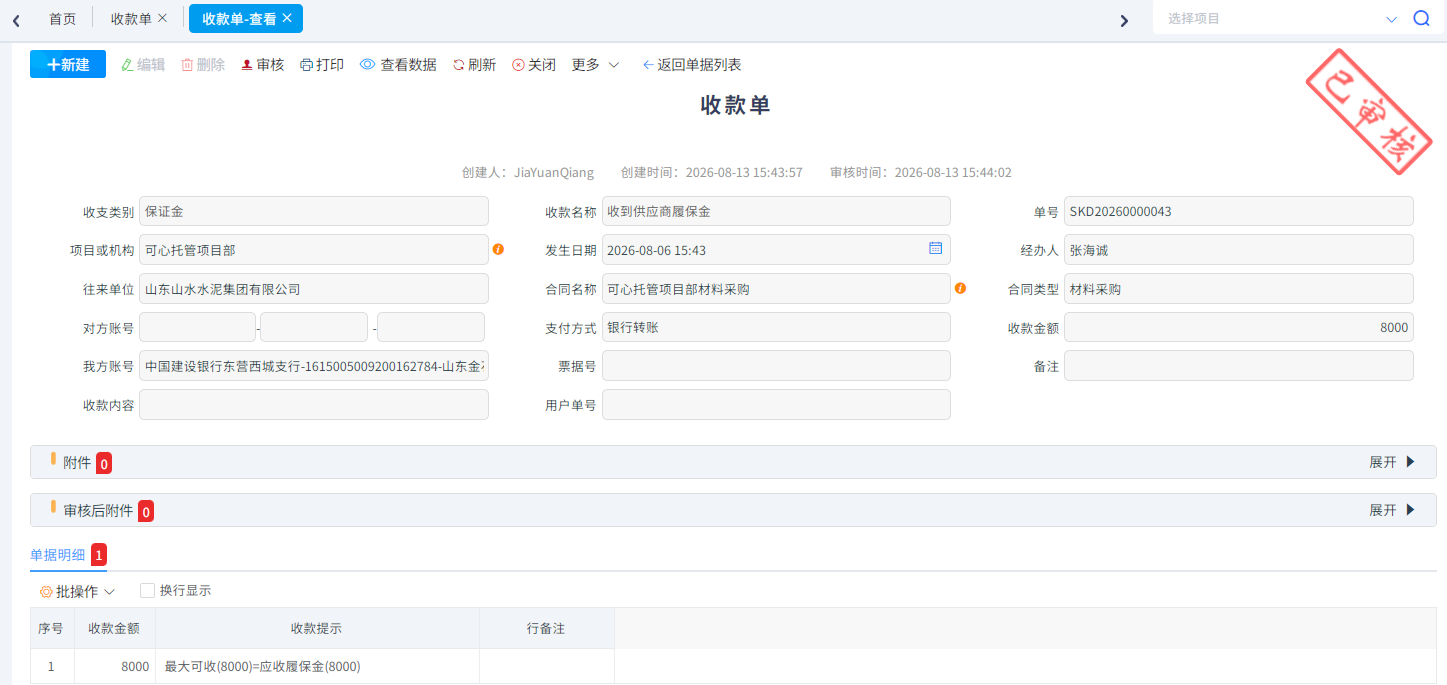Click the info icon beside 合同名称

pos(960,288)
